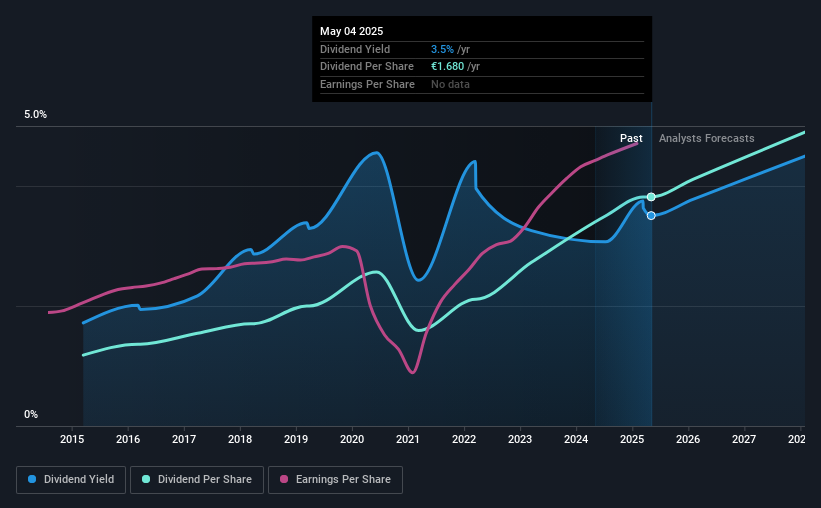This screenshot has height=508, width=821.
Task: Click the 2023 x-axis label
Action: pos(520,439)
